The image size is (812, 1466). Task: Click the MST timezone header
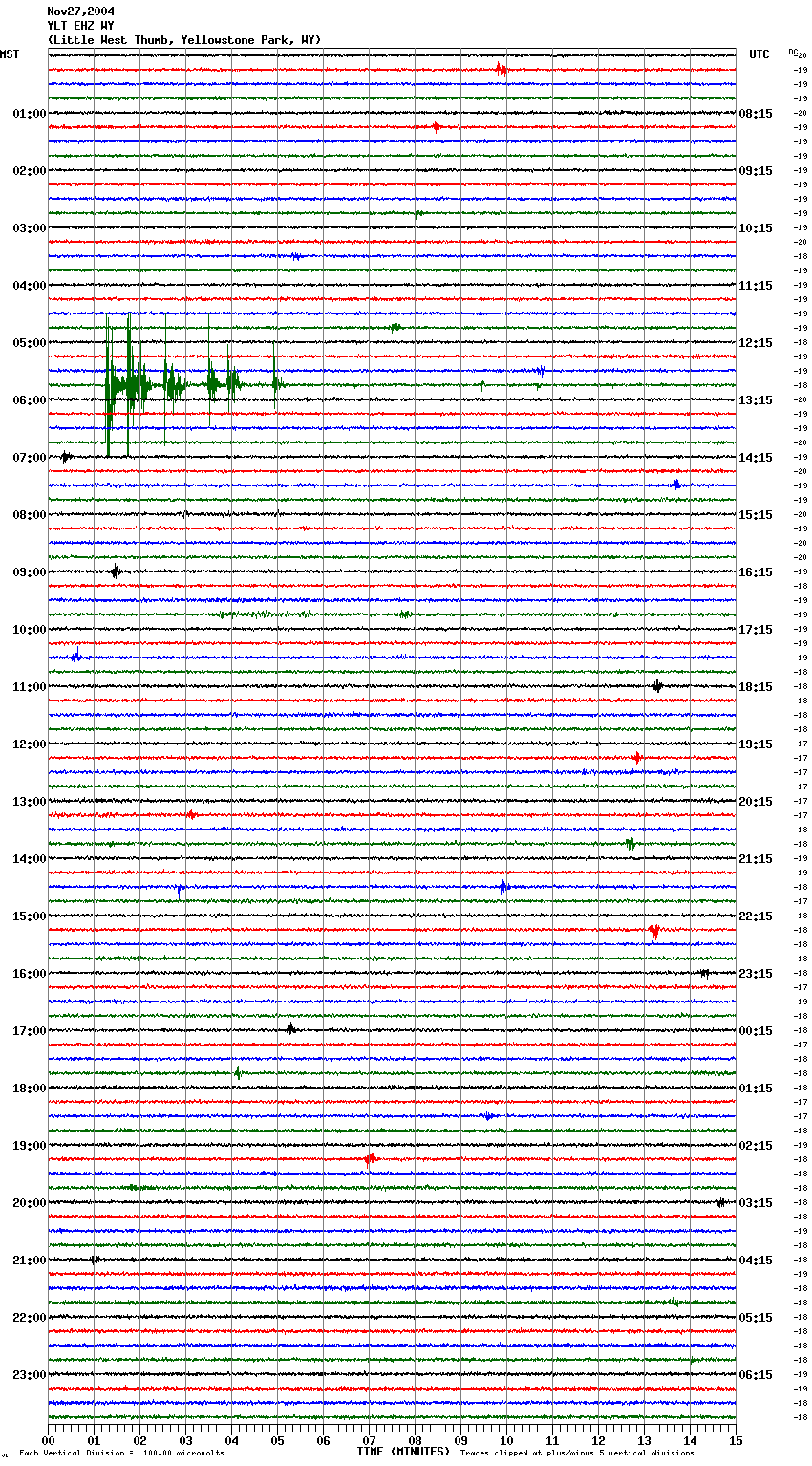(10, 54)
